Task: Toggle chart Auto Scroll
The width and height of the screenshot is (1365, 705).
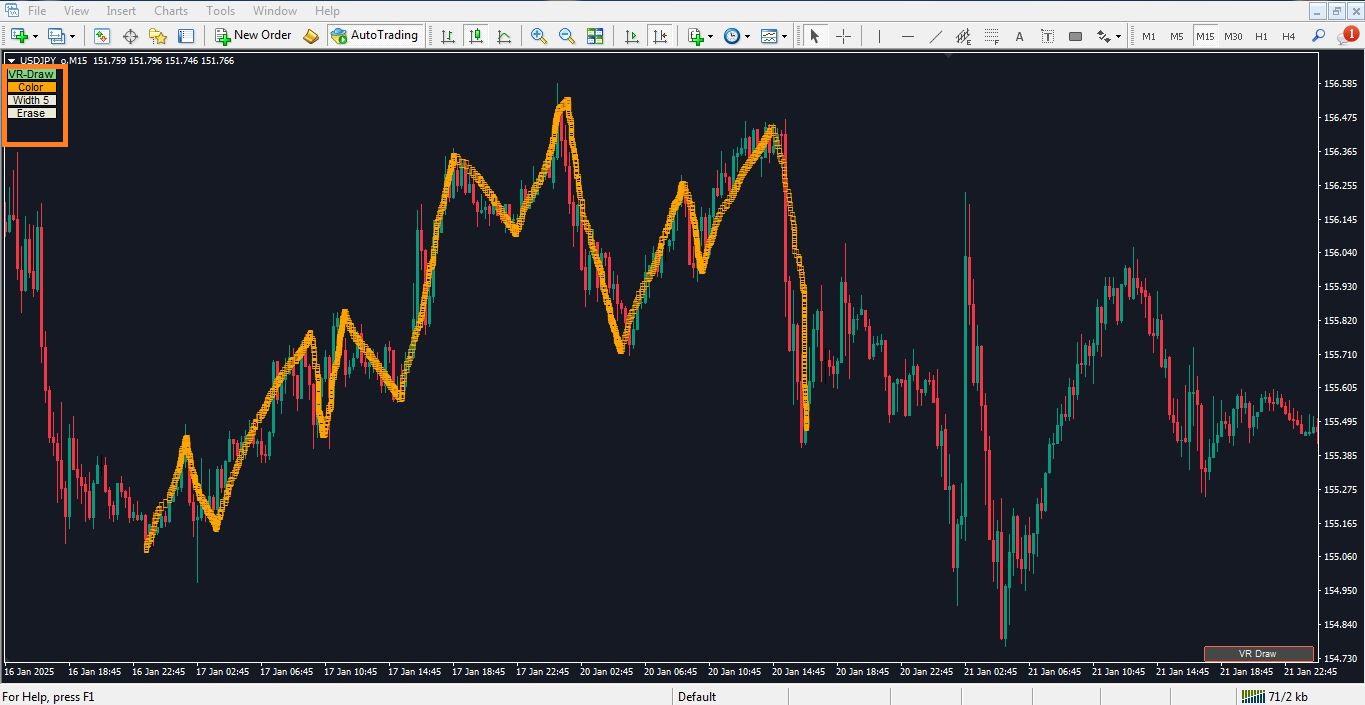Action: 632,36
